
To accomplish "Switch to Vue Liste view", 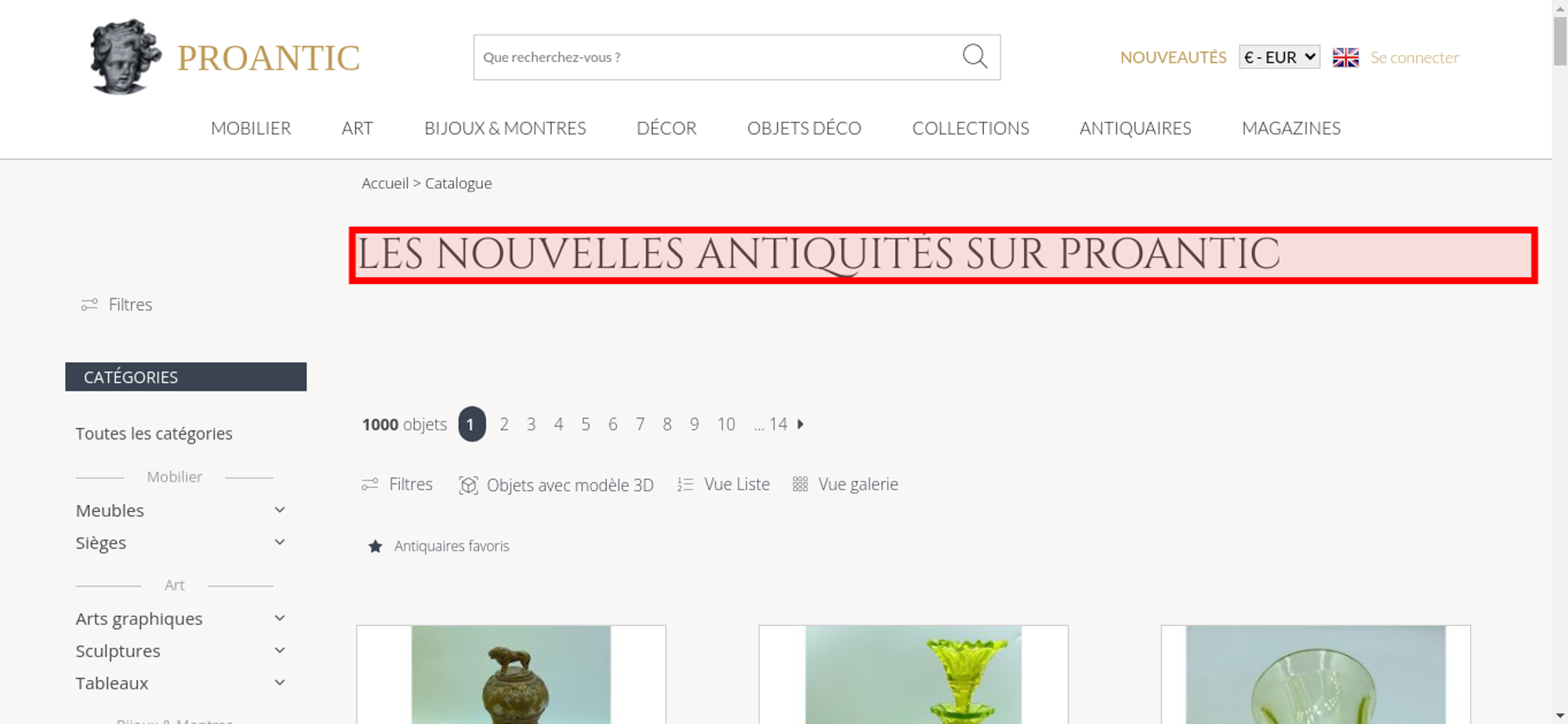I will pyautogui.click(x=724, y=484).
